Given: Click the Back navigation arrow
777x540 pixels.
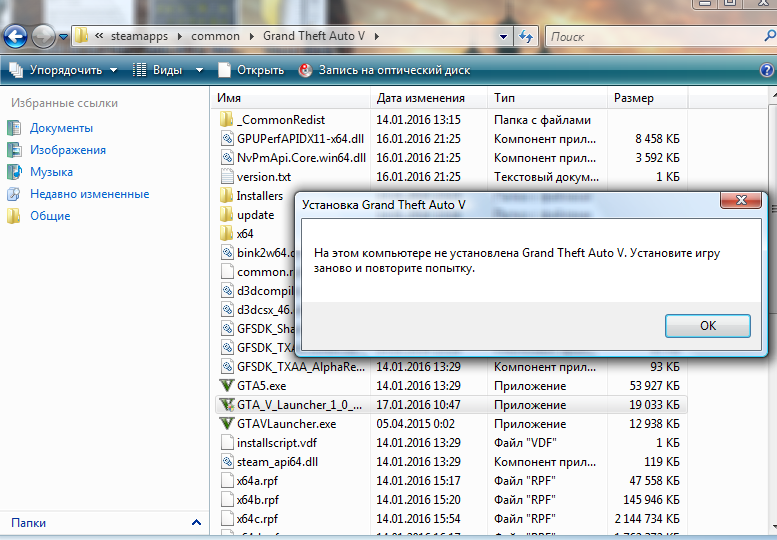Looking at the screenshot, I should click(15, 36).
